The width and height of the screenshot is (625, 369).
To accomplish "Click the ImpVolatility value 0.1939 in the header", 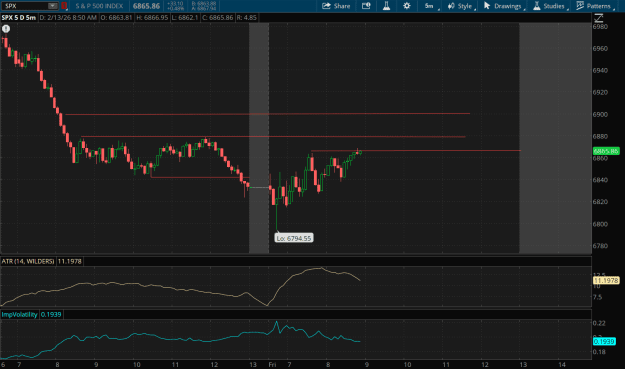I will [51, 314].
